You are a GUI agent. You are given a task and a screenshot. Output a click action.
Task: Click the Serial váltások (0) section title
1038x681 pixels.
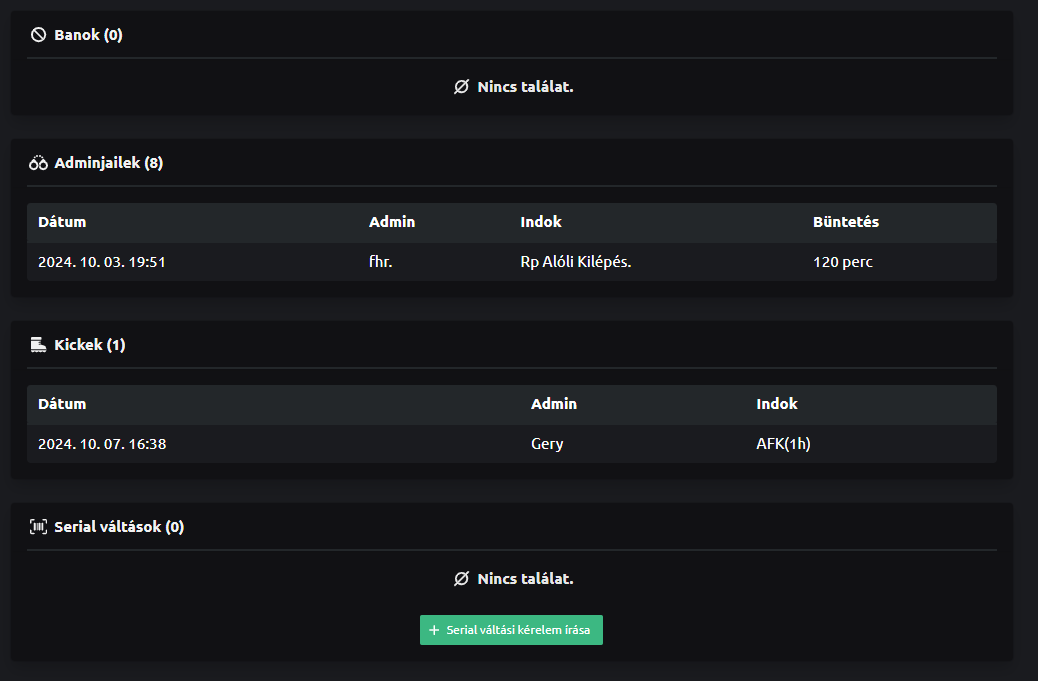pyautogui.click(x=118, y=527)
